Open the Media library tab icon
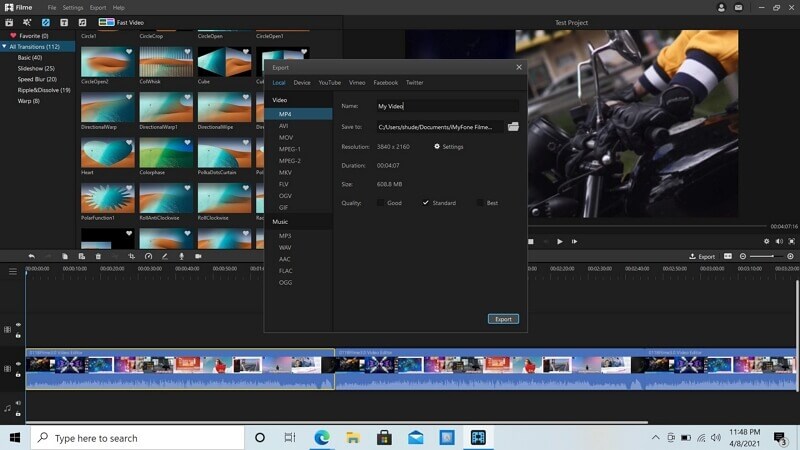Image resolution: width=800 pixels, height=450 pixels. (9, 22)
